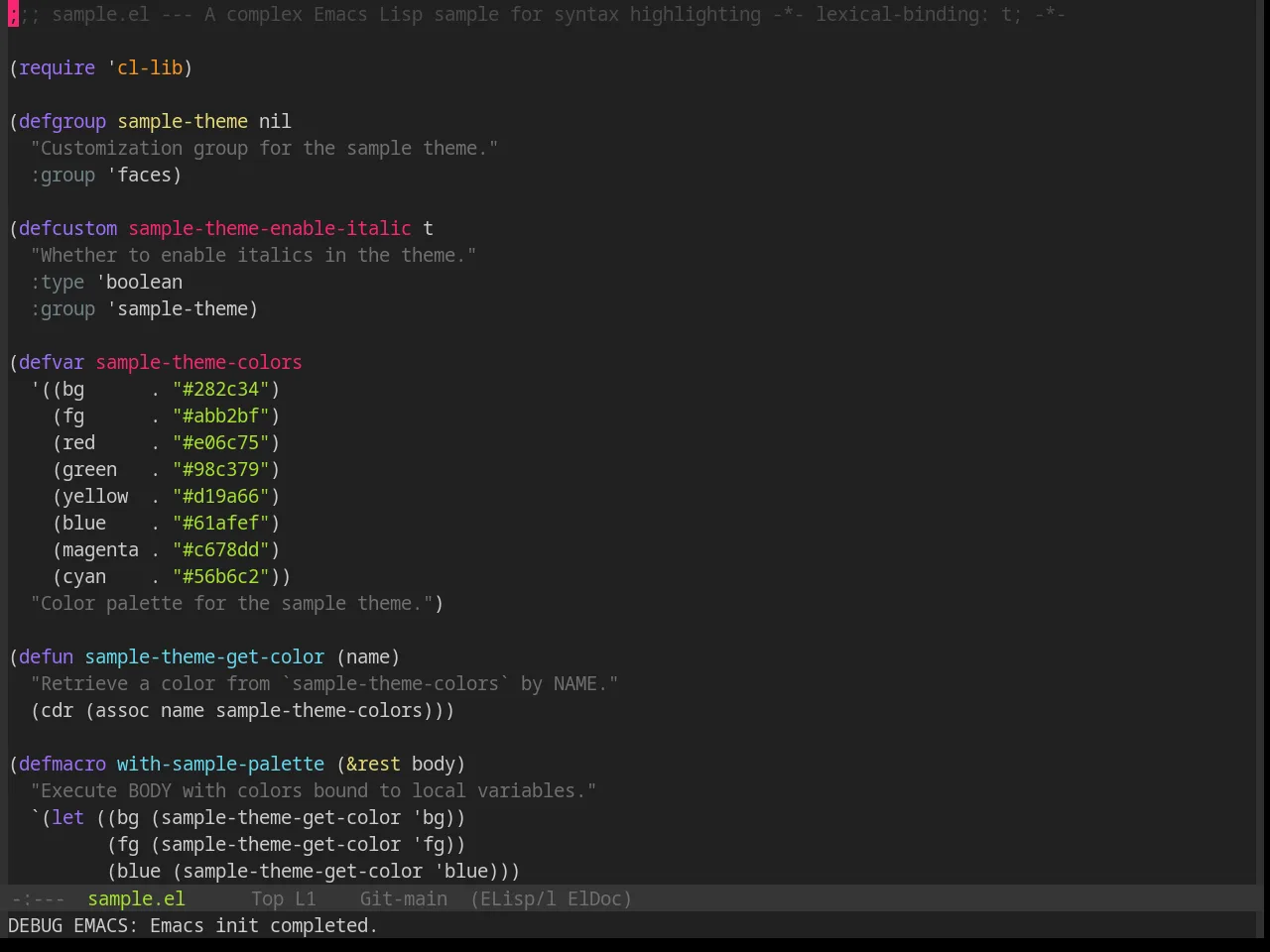Click the Top position indicator in mode line
The image size is (1270, 952).
point(267,898)
